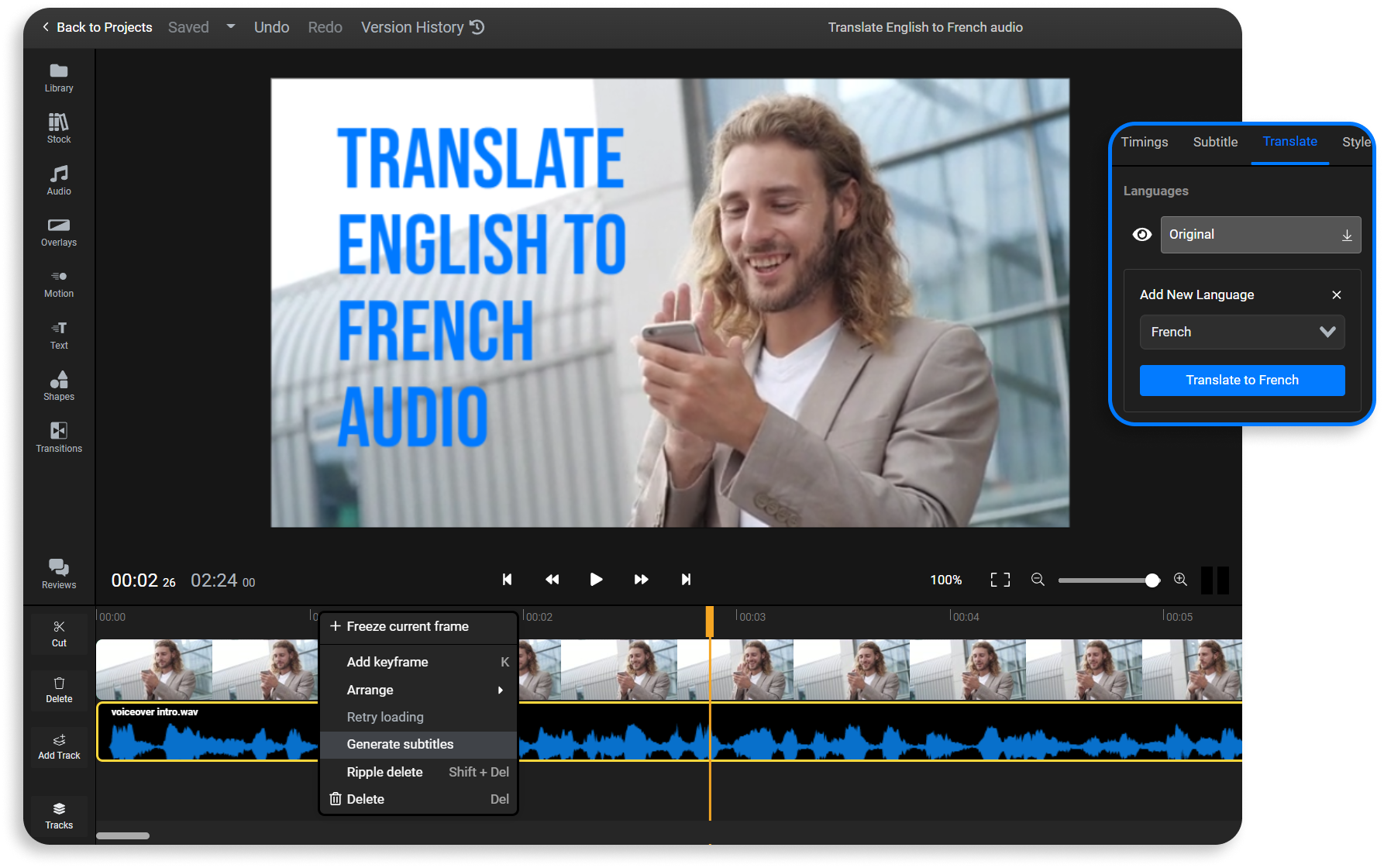The image size is (1384, 868).
Task: Choose Add keyframe from context menu
Action: (x=418, y=662)
